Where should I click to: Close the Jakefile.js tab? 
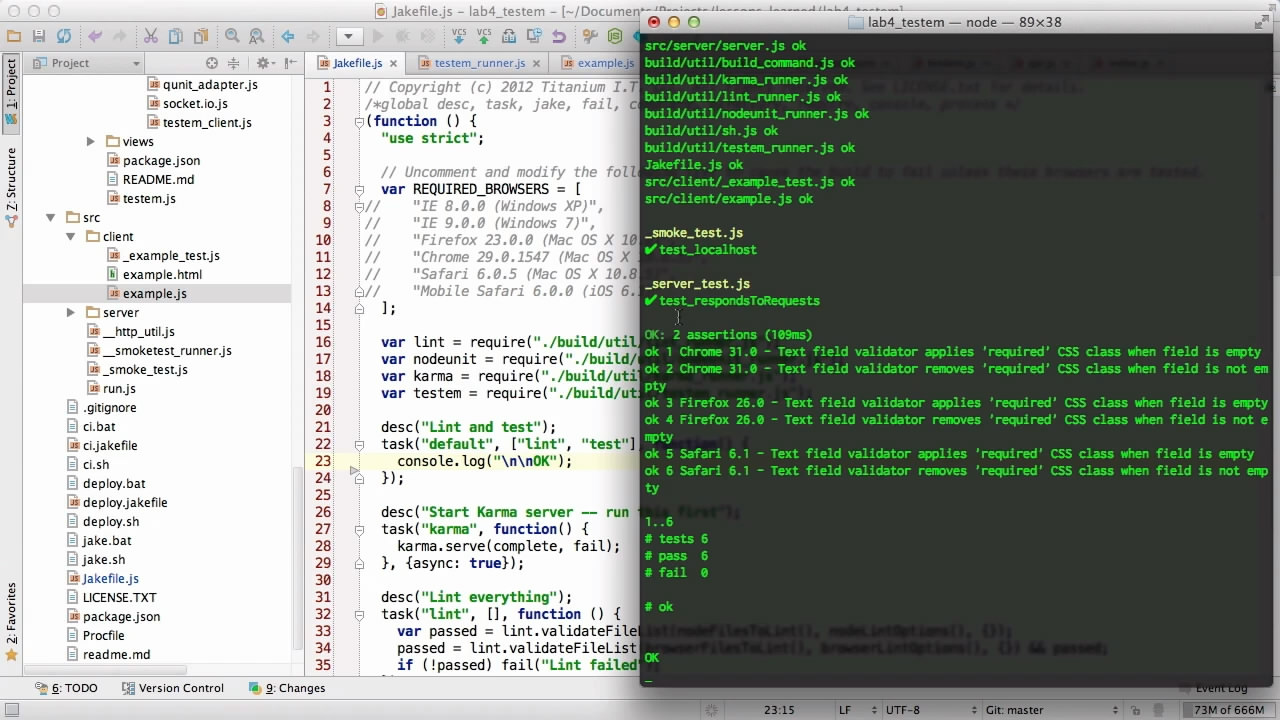(393, 63)
